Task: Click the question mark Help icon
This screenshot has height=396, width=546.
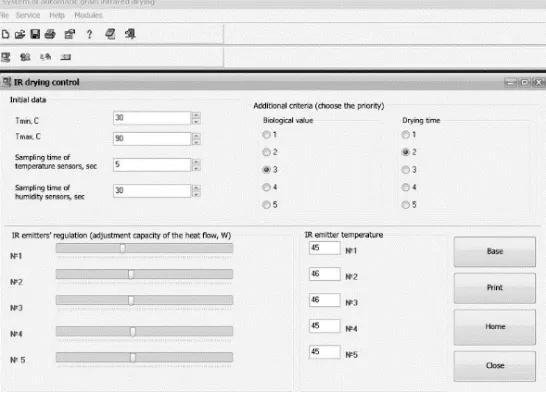Action: coord(89,34)
